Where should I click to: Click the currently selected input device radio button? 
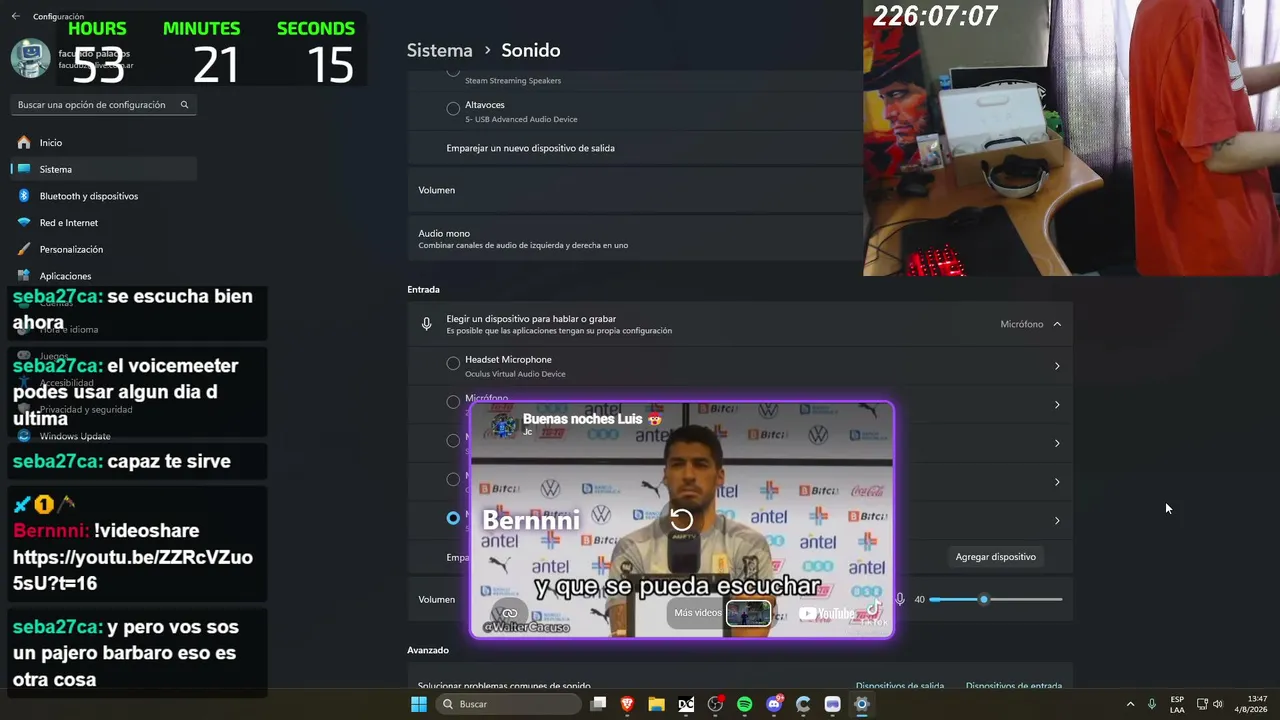coord(453,518)
